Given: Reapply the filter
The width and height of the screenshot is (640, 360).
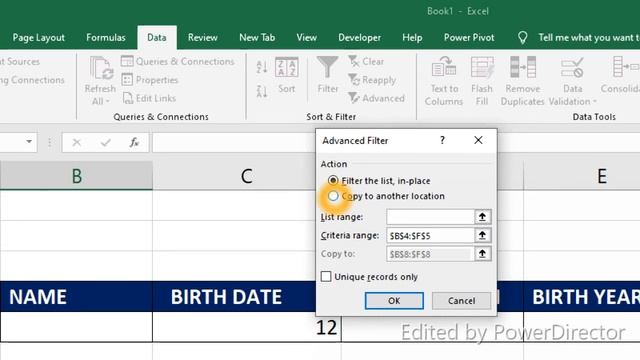Looking at the screenshot, I should (x=372, y=80).
